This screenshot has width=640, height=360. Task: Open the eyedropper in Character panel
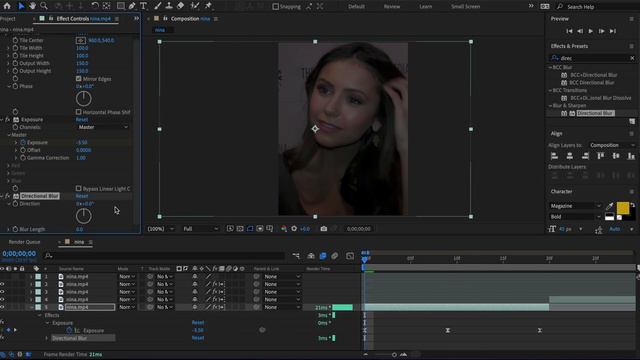(609, 206)
